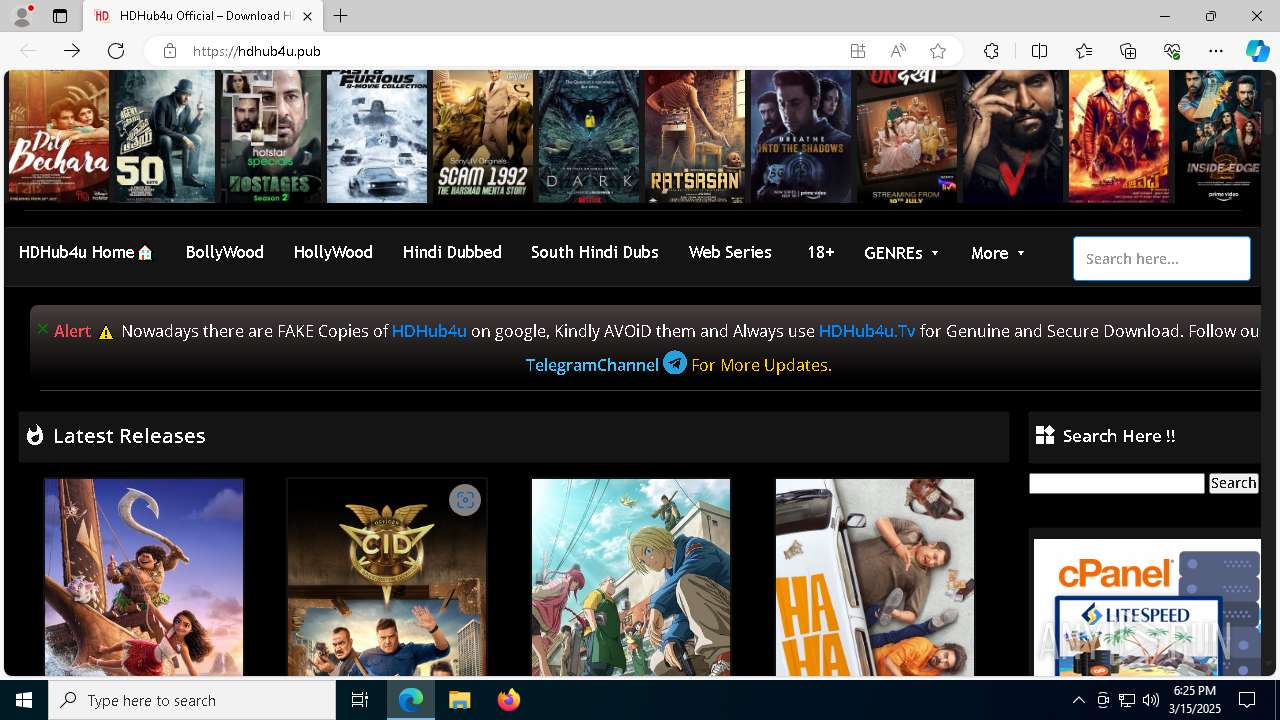Open the anime latest release poster

631,577
